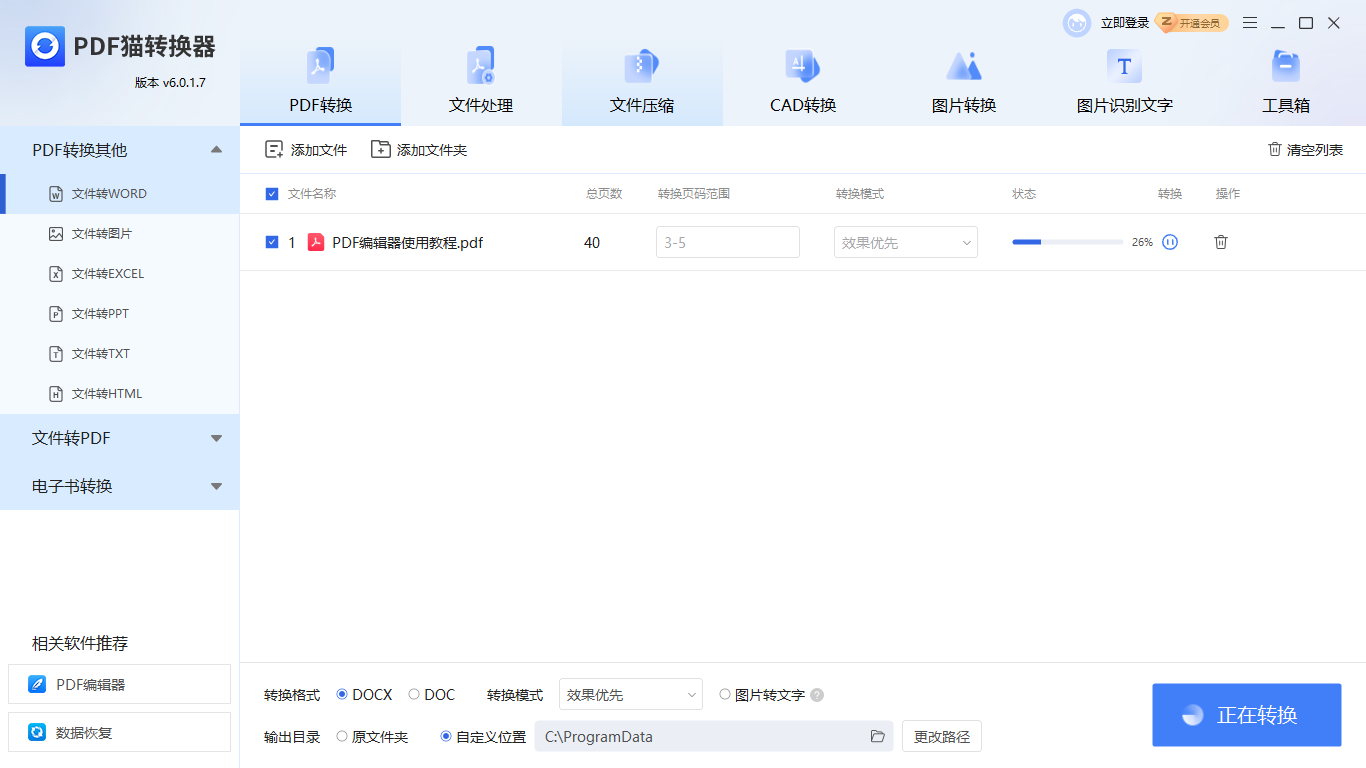
Task: Click the 添加文件夹 icon
Action: tap(381, 150)
